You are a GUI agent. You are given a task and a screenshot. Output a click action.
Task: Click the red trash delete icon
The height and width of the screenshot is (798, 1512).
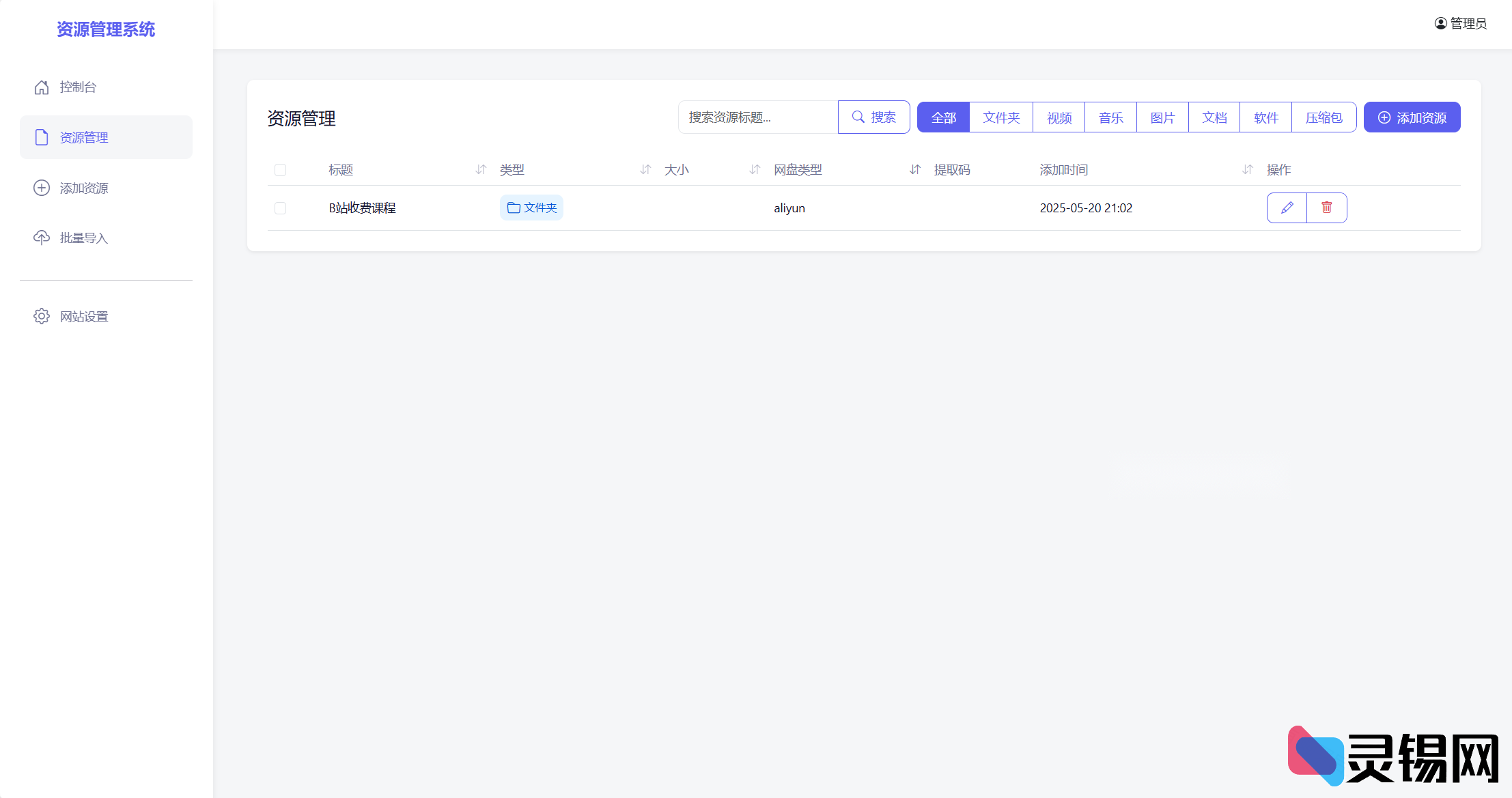click(x=1326, y=208)
